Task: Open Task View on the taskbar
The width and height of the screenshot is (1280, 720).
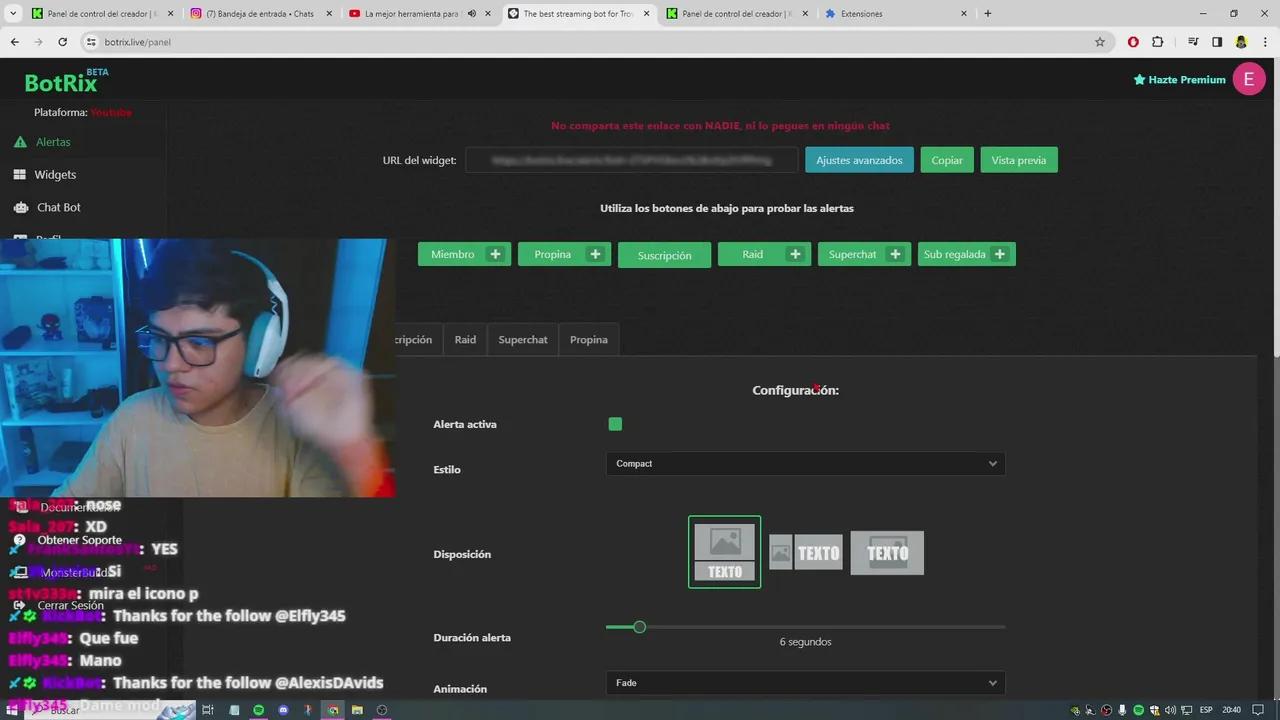Action: [208, 710]
